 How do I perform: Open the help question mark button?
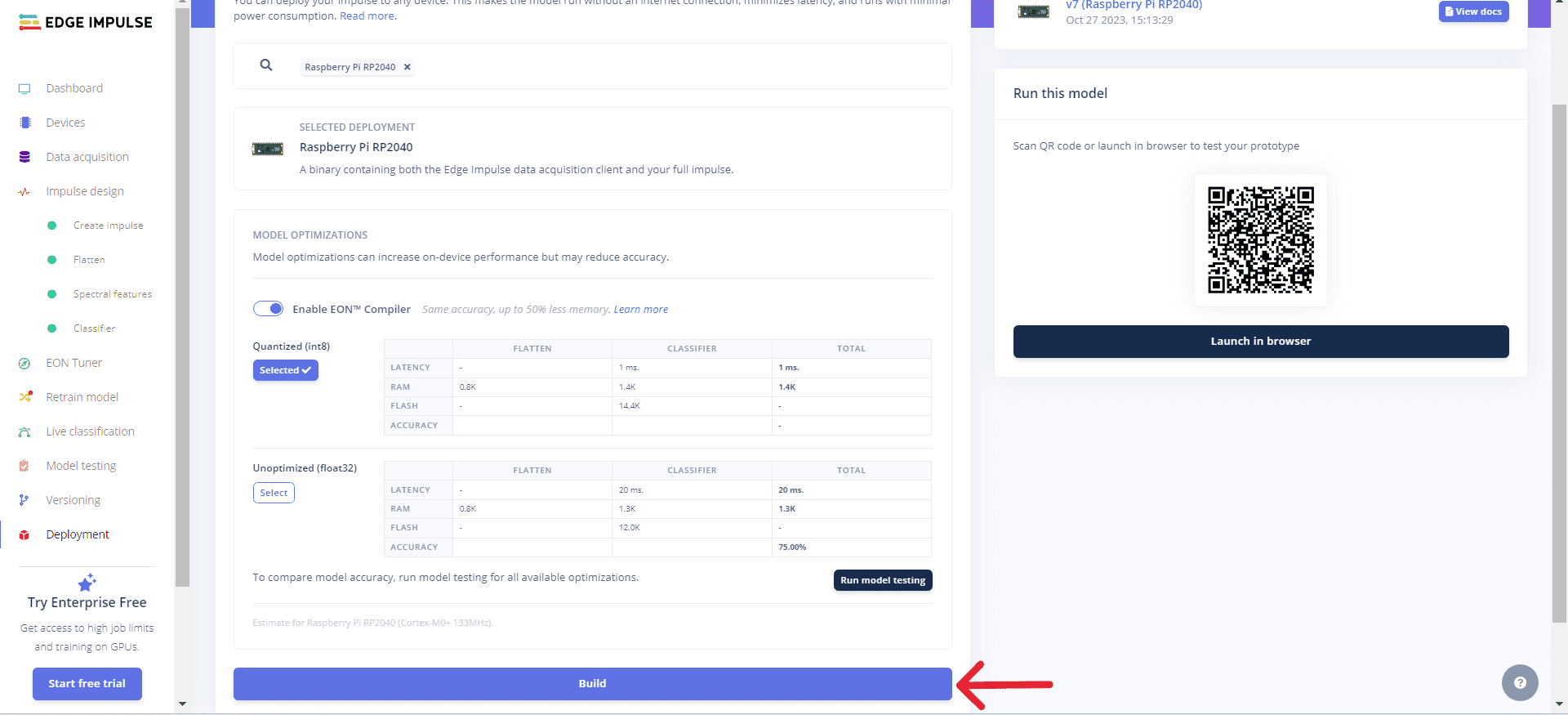[1519, 683]
